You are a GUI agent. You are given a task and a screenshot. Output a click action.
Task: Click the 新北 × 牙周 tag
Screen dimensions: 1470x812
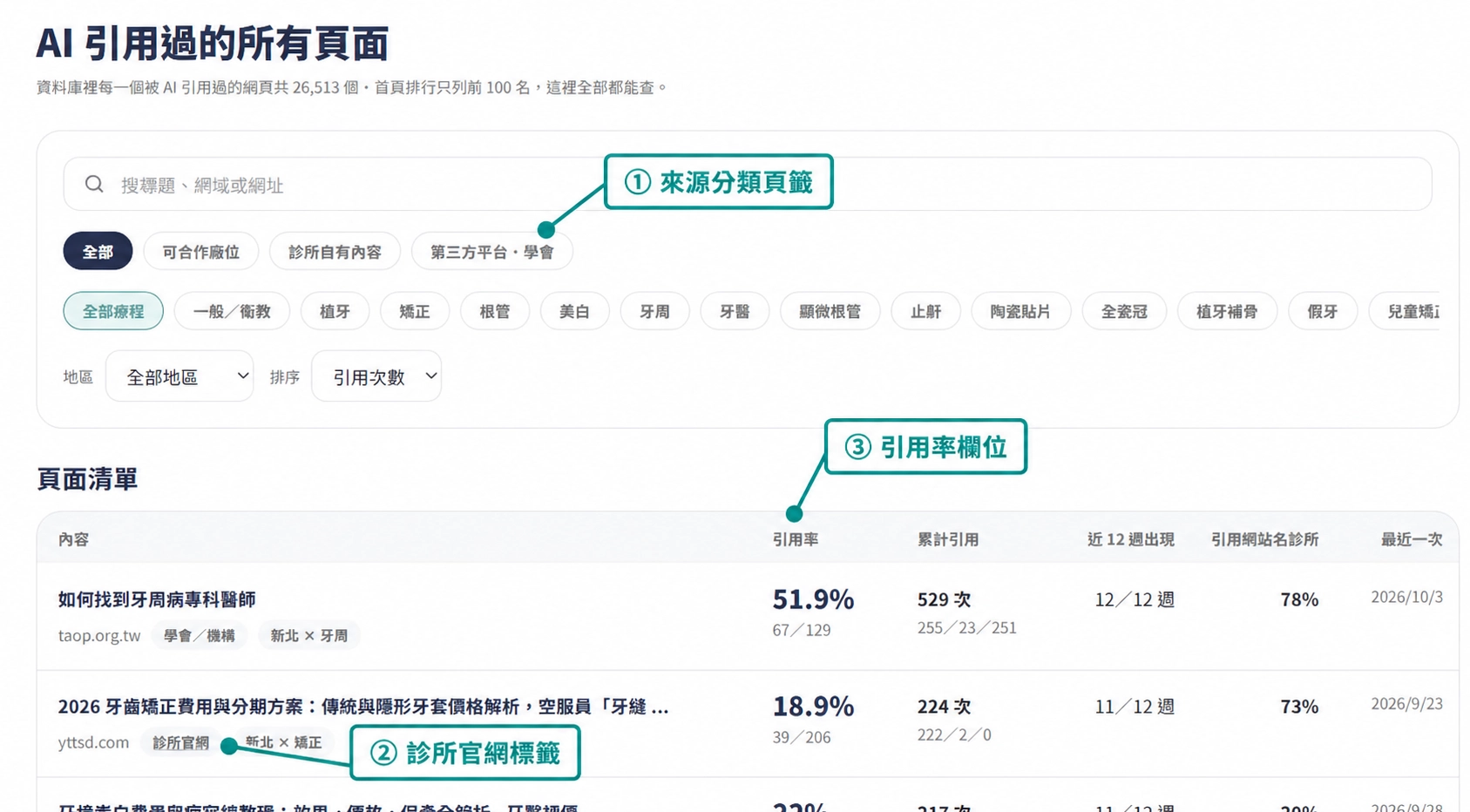pyautogui.click(x=309, y=635)
